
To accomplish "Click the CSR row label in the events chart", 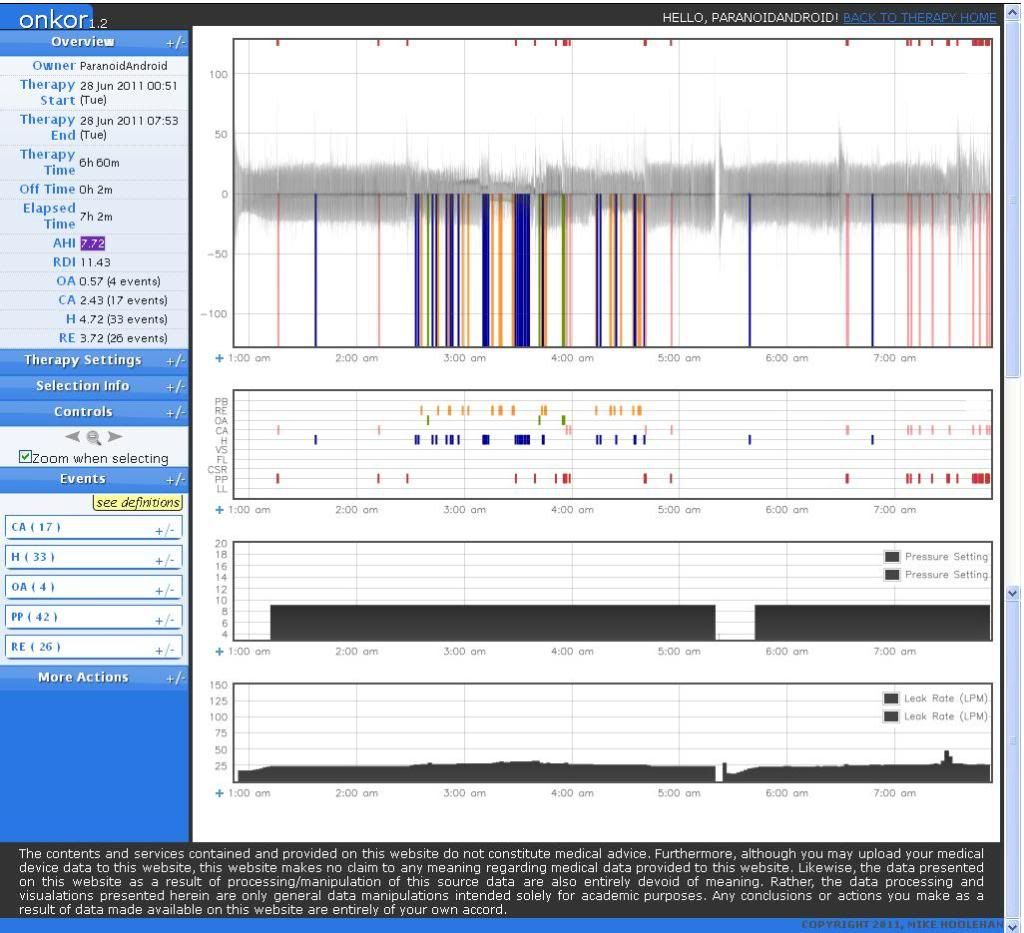I will click(217, 469).
